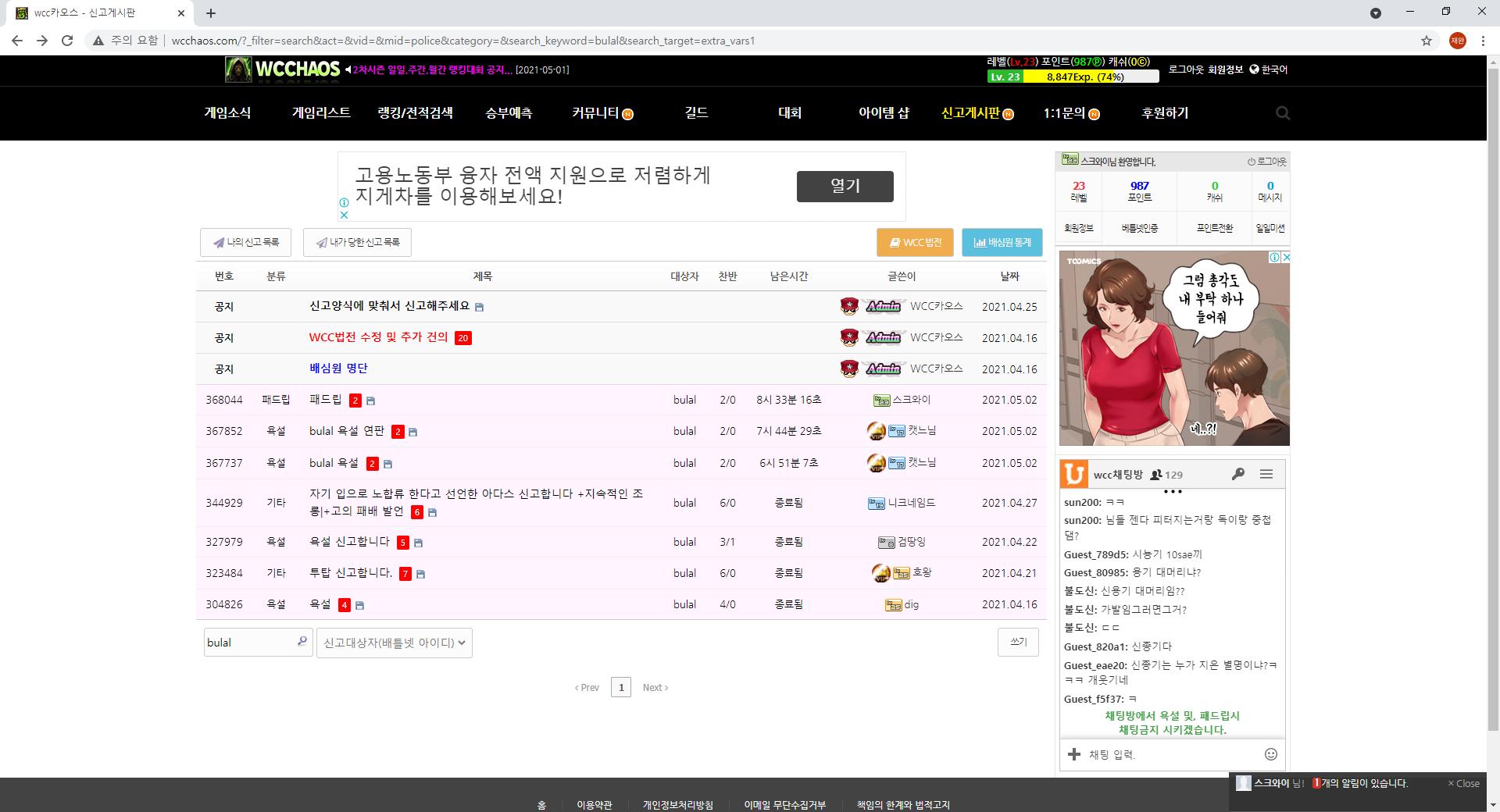Open the wcc채팅방 orange U logo
Viewport: 1500px width, 812px height.
pos(1074,474)
